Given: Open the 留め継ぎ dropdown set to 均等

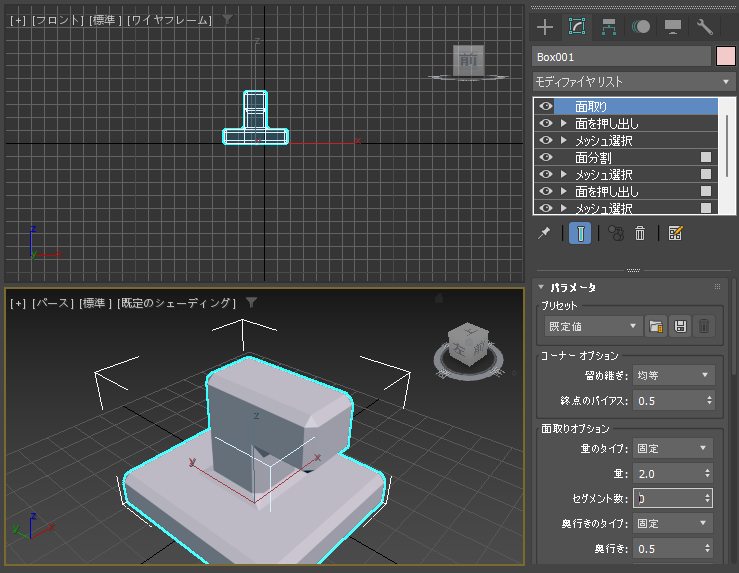Looking at the screenshot, I should click(x=673, y=376).
